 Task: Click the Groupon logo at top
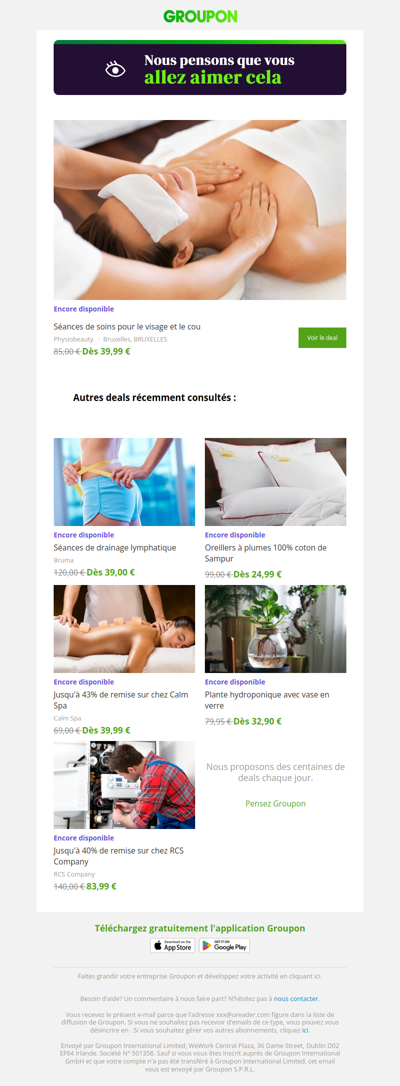pyautogui.click(x=200, y=17)
